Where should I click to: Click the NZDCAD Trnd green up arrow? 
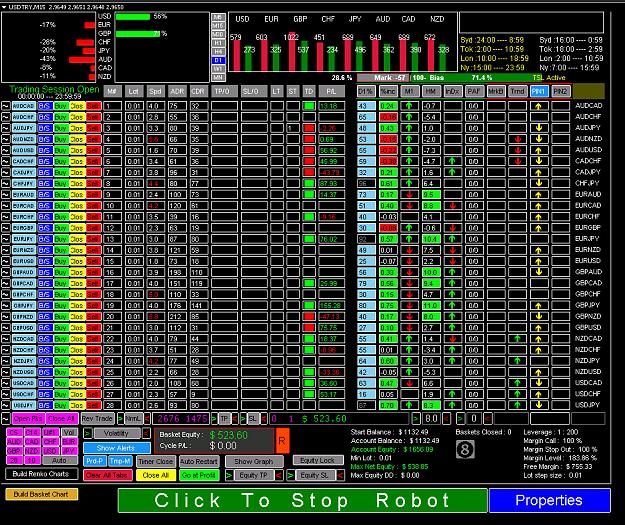click(517, 339)
